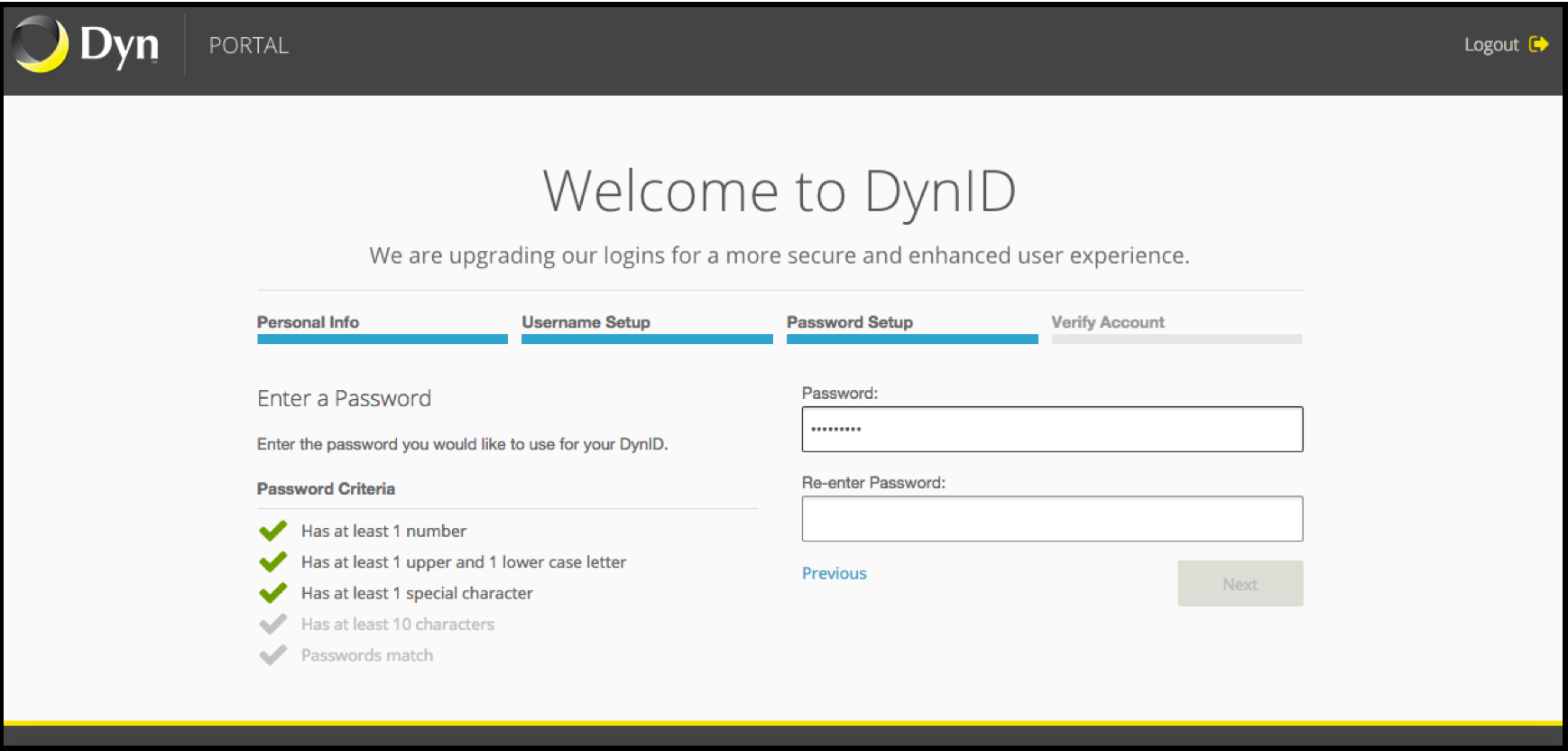Click the 'Passwords match' text
Image resolution: width=1568 pixels, height=751 pixels.
367,655
